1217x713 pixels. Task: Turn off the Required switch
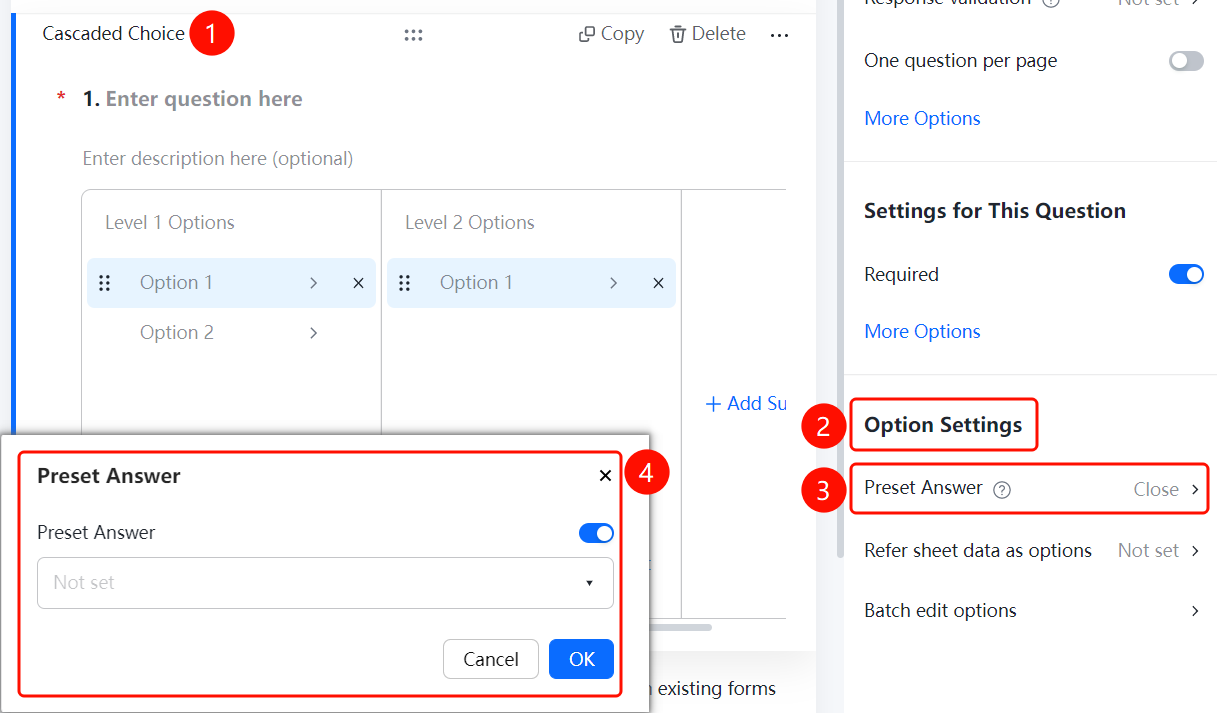(1186, 275)
